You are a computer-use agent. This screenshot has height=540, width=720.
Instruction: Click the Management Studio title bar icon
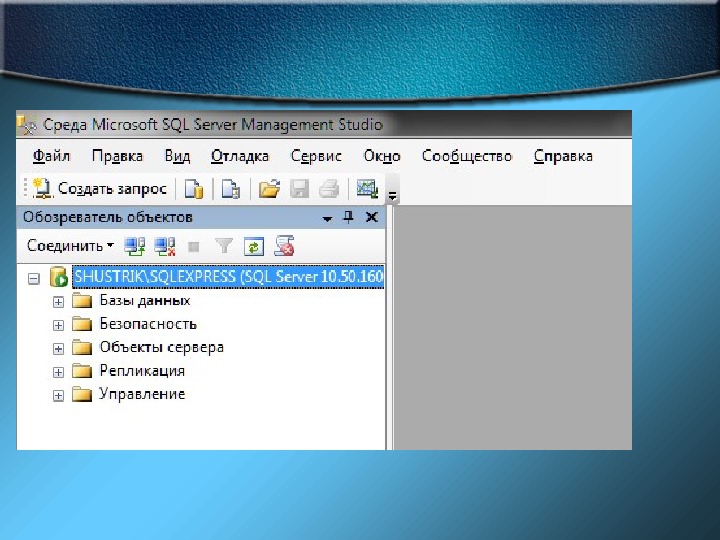pyautogui.click(x=27, y=125)
